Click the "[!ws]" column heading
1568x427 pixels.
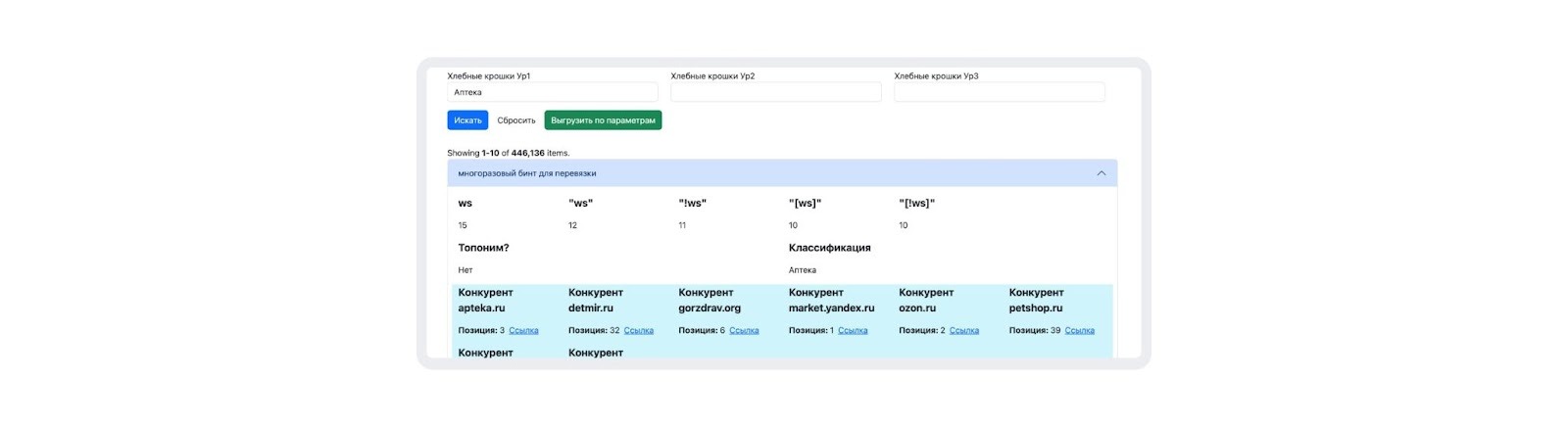click(x=916, y=204)
